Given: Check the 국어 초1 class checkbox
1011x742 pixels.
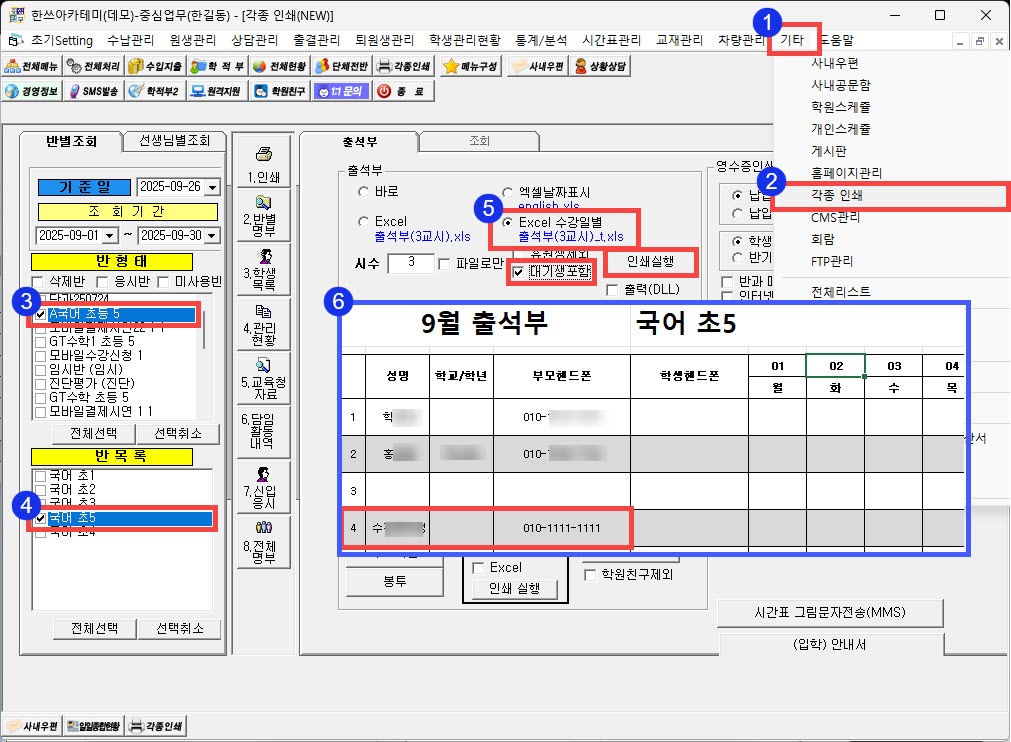Looking at the screenshot, I should (x=40, y=475).
